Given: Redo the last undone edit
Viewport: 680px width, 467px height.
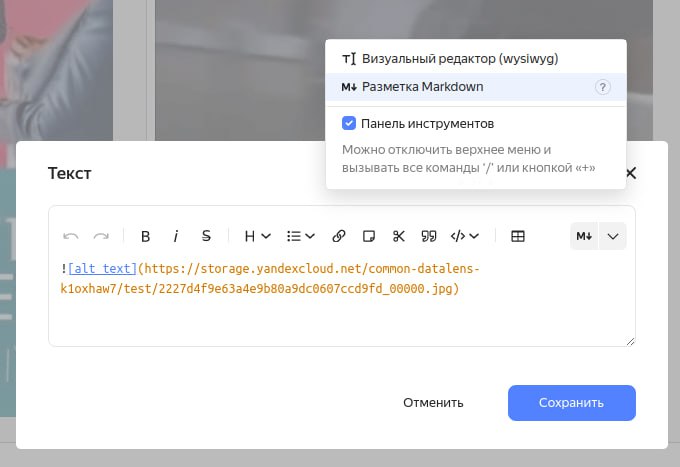Looking at the screenshot, I should 101,236.
